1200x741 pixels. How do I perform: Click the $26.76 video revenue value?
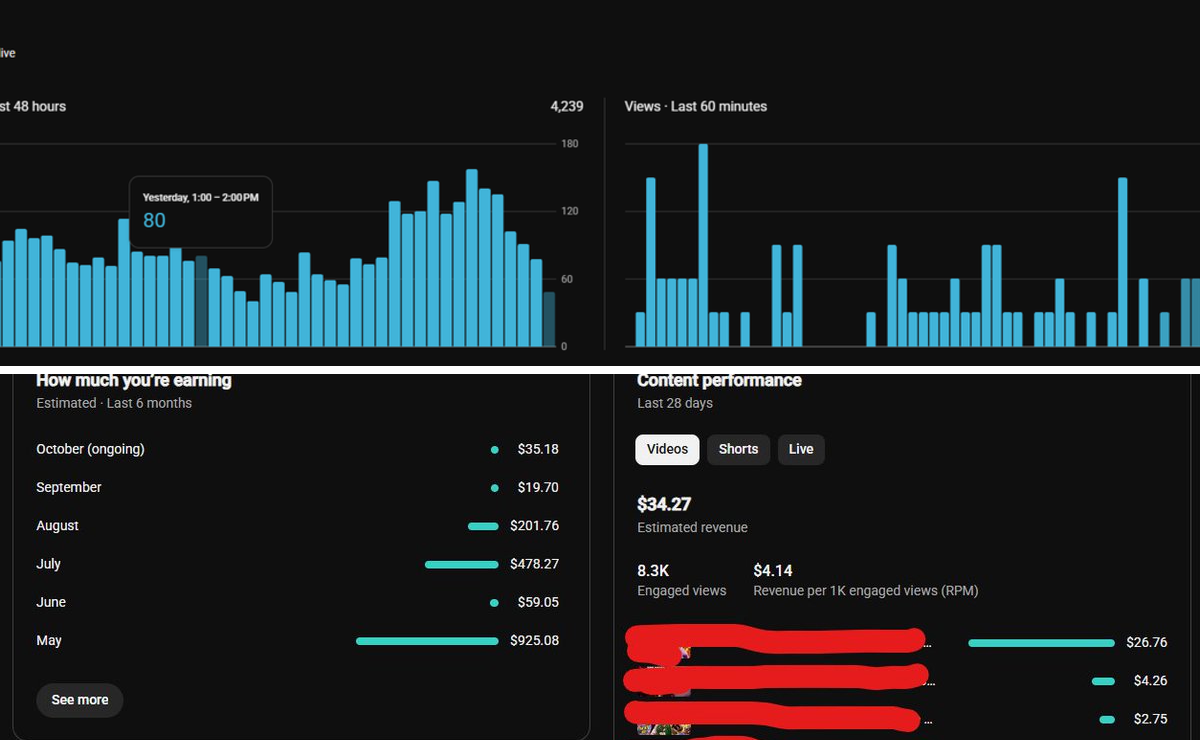click(1147, 642)
